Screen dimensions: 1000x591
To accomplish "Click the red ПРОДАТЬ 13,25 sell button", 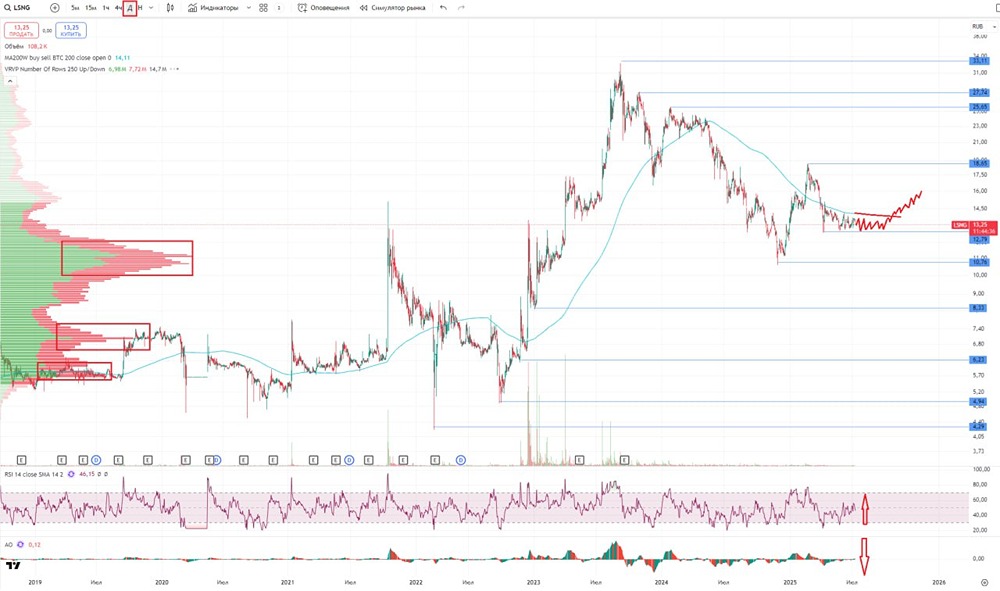I will click(x=21, y=31).
